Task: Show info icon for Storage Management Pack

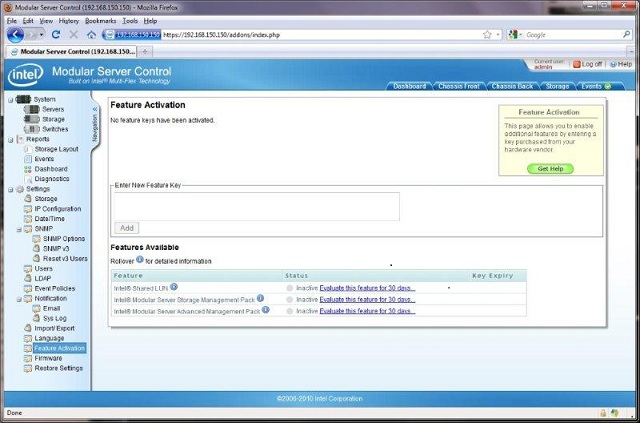Action: pos(260,298)
